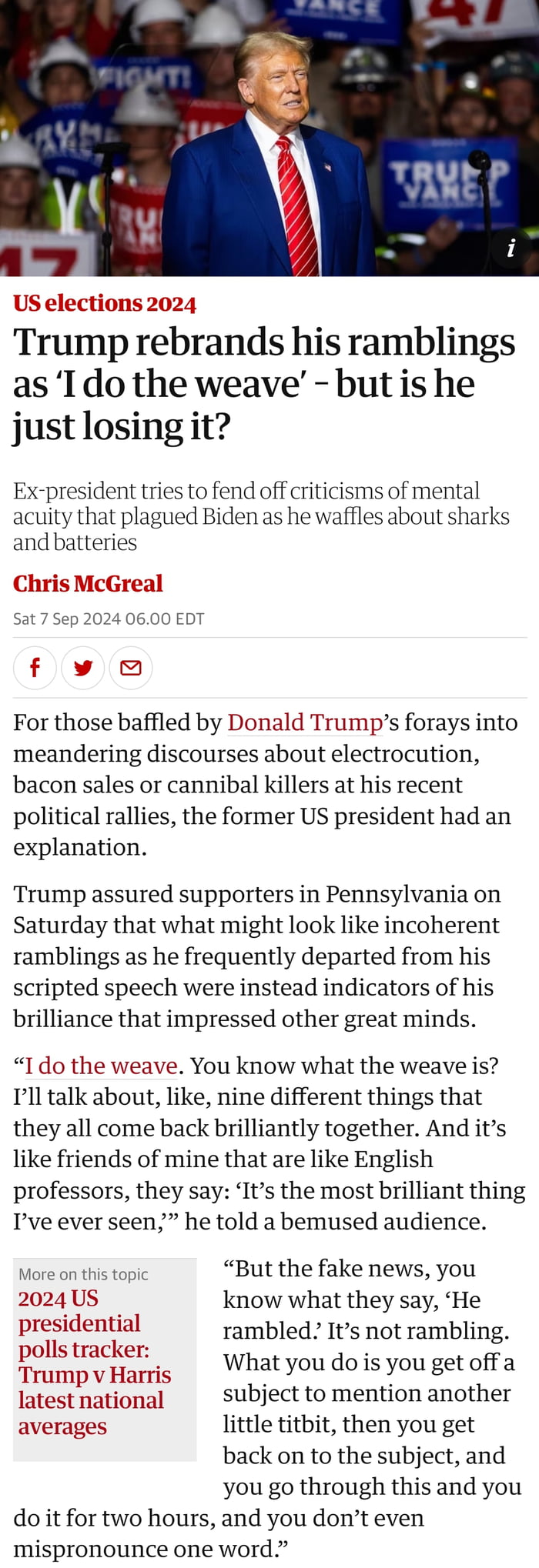This screenshot has width=539, height=1568.
Task: Open the 2024 US presidential polls tracker
Action: tap(94, 1362)
